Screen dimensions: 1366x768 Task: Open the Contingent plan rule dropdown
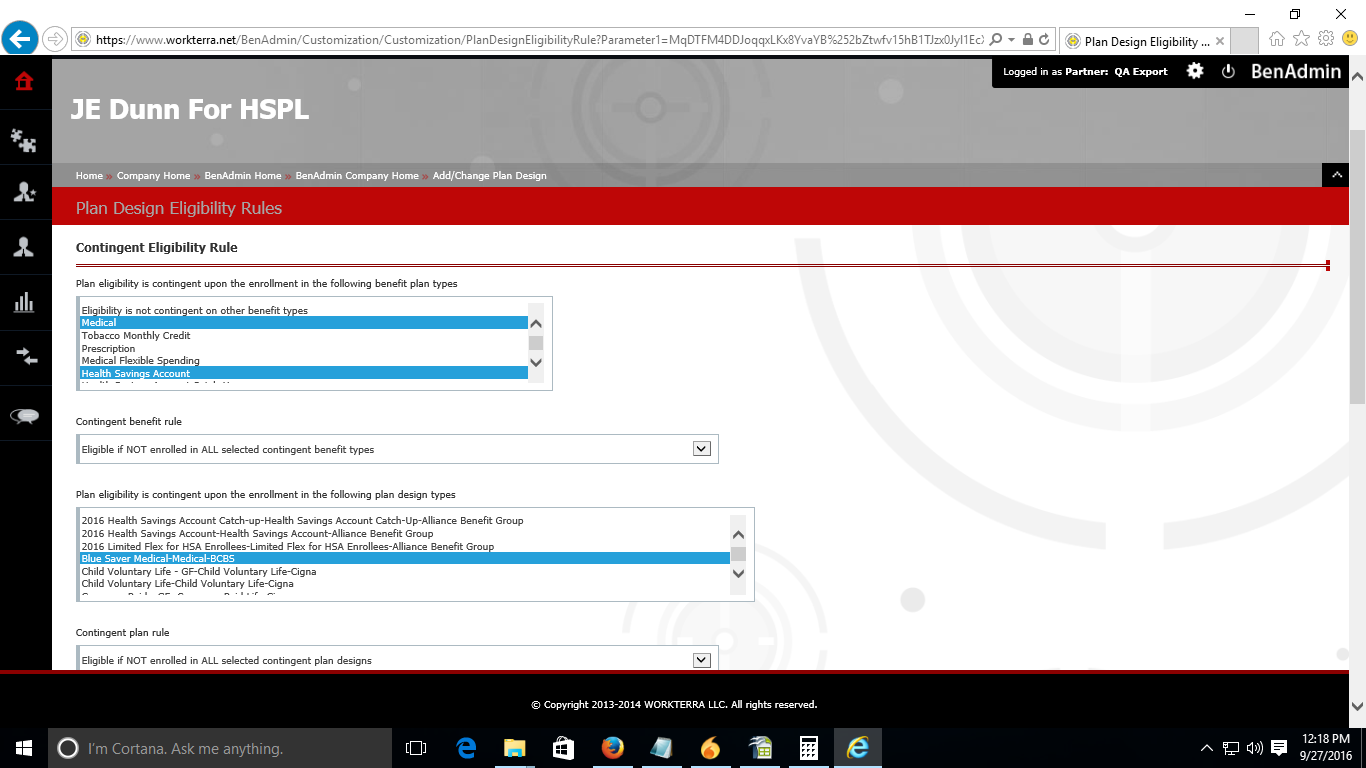click(702, 660)
